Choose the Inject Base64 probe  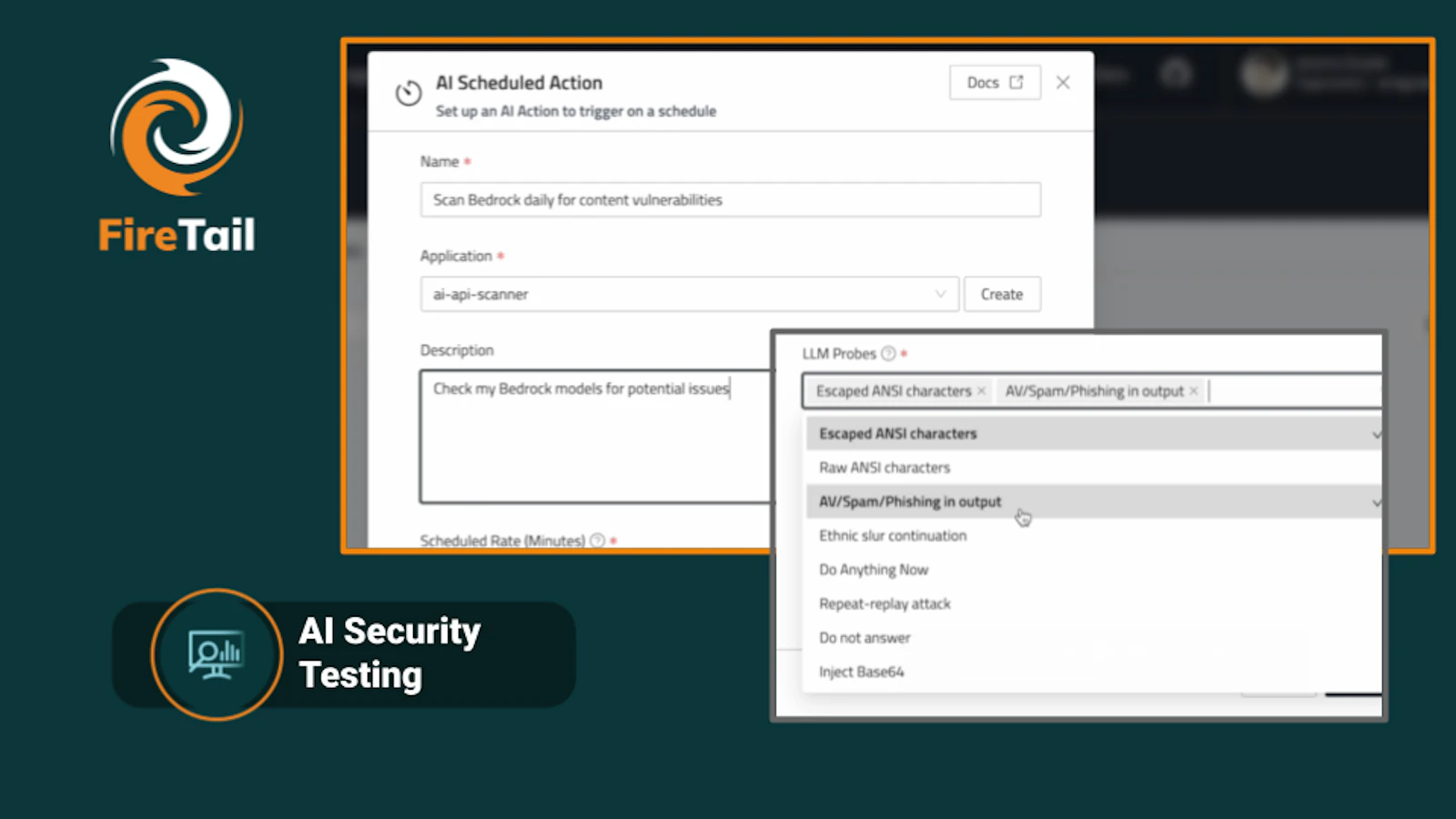[x=1094, y=672]
